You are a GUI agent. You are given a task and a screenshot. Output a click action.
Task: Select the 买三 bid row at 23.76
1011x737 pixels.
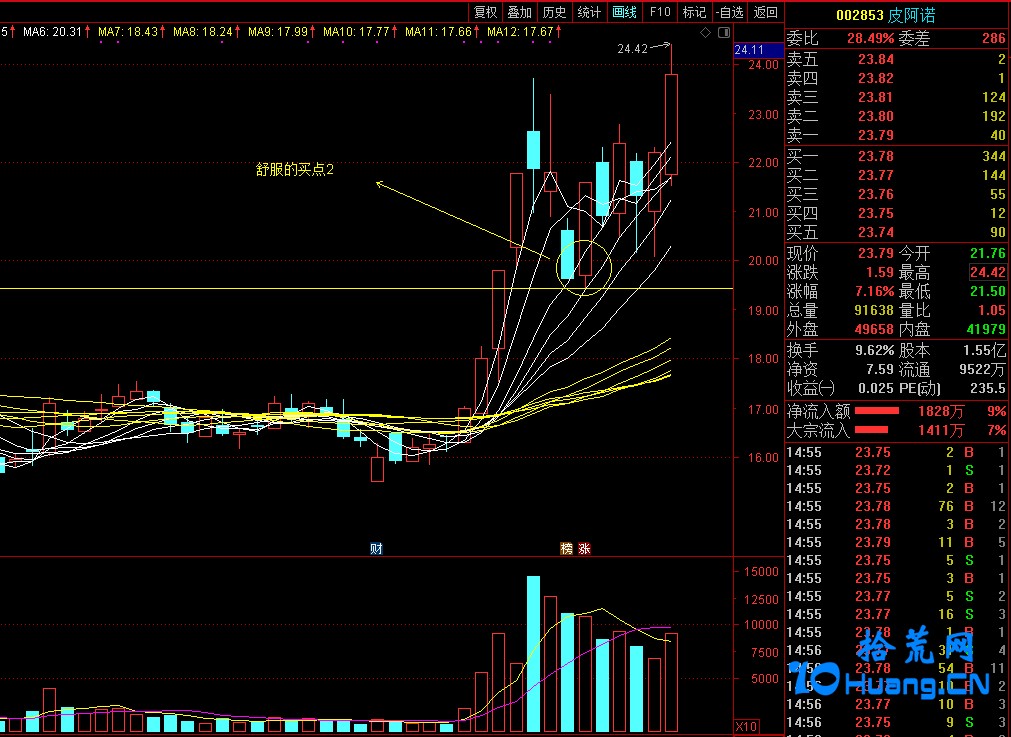pyautogui.click(x=896, y=194)
